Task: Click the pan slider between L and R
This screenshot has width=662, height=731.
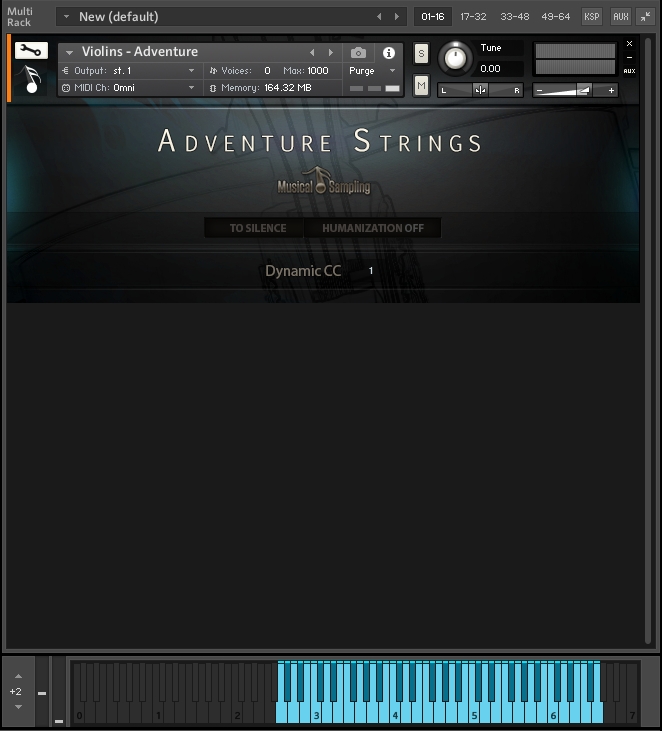Action: [480, 90]
